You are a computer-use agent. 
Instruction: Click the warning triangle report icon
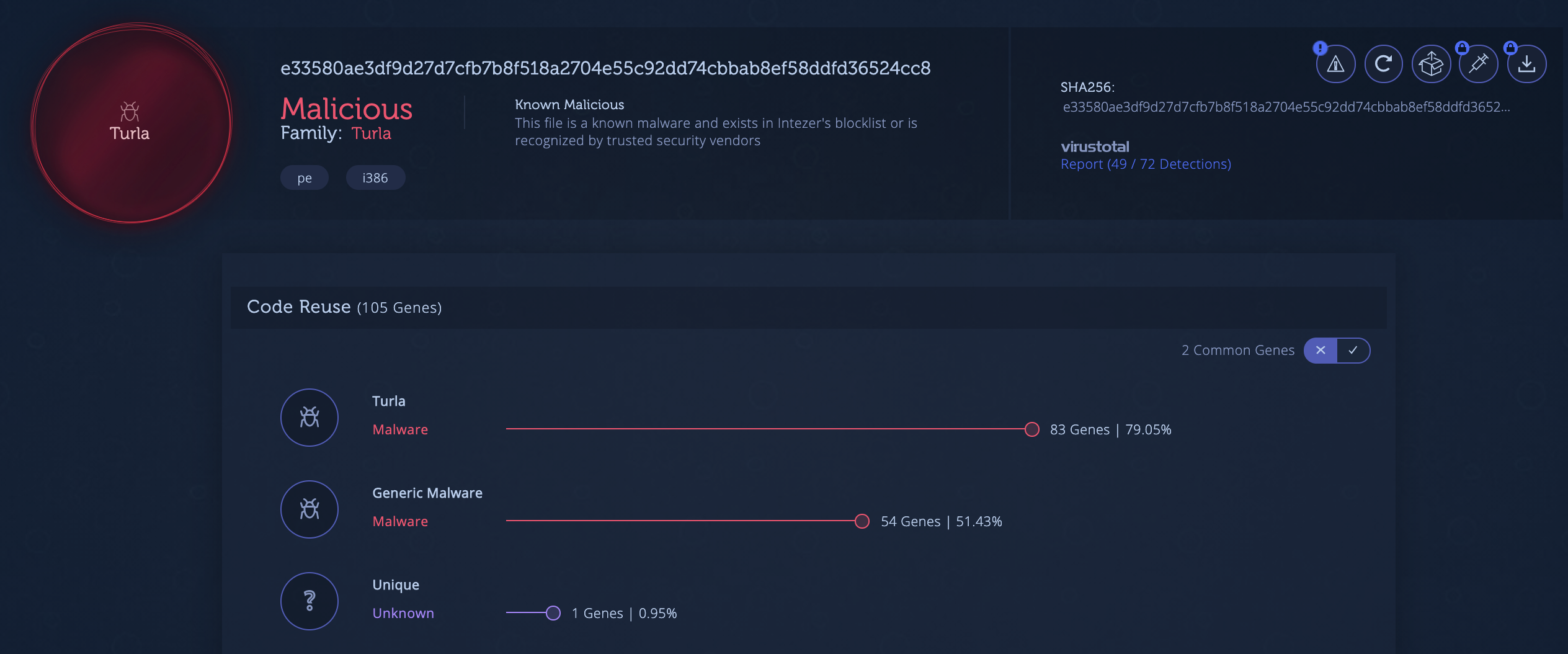coord(1335,64)
